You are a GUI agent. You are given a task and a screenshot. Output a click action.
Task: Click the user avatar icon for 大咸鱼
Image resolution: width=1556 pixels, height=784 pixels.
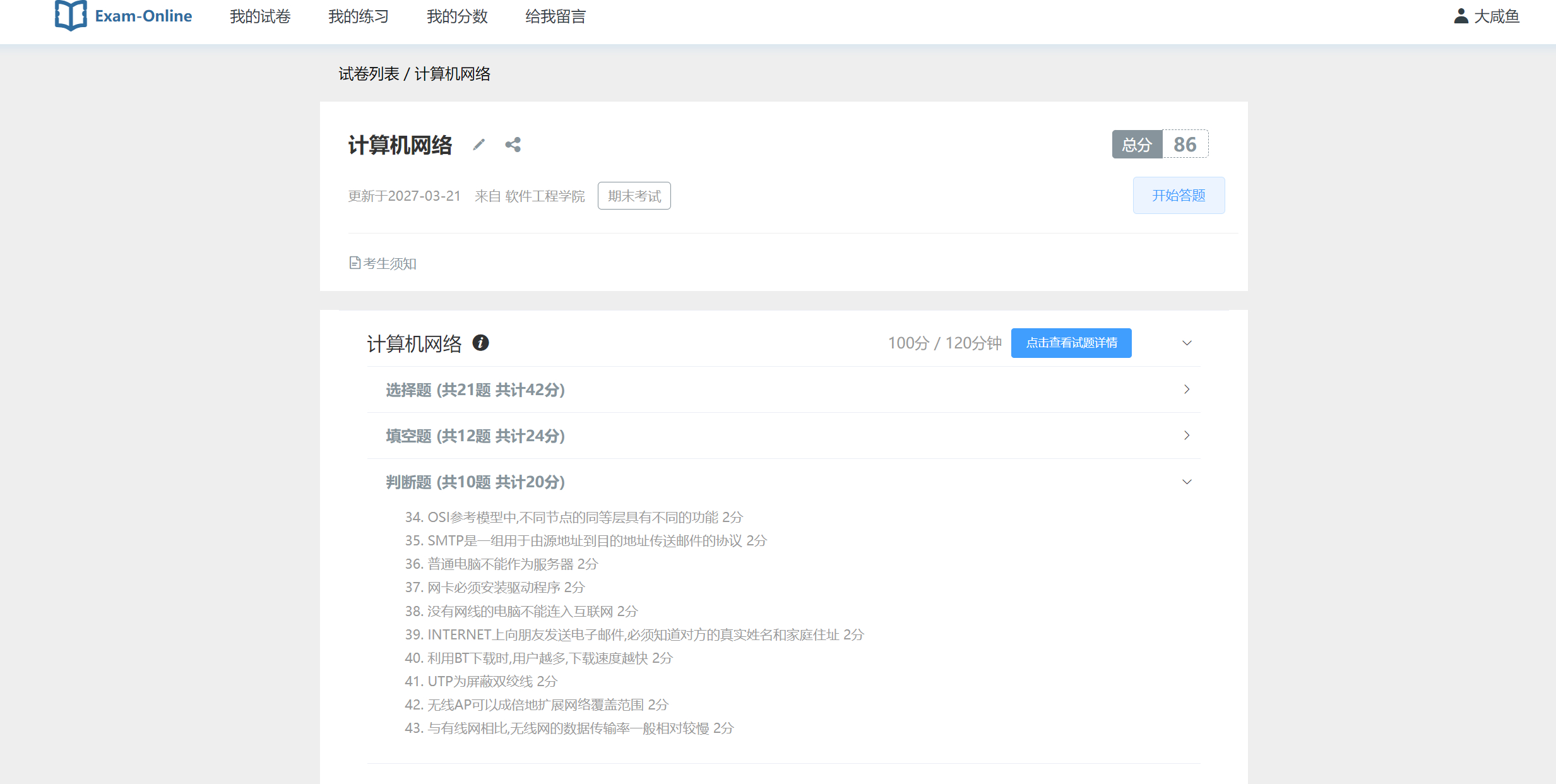pos(1461,16)
